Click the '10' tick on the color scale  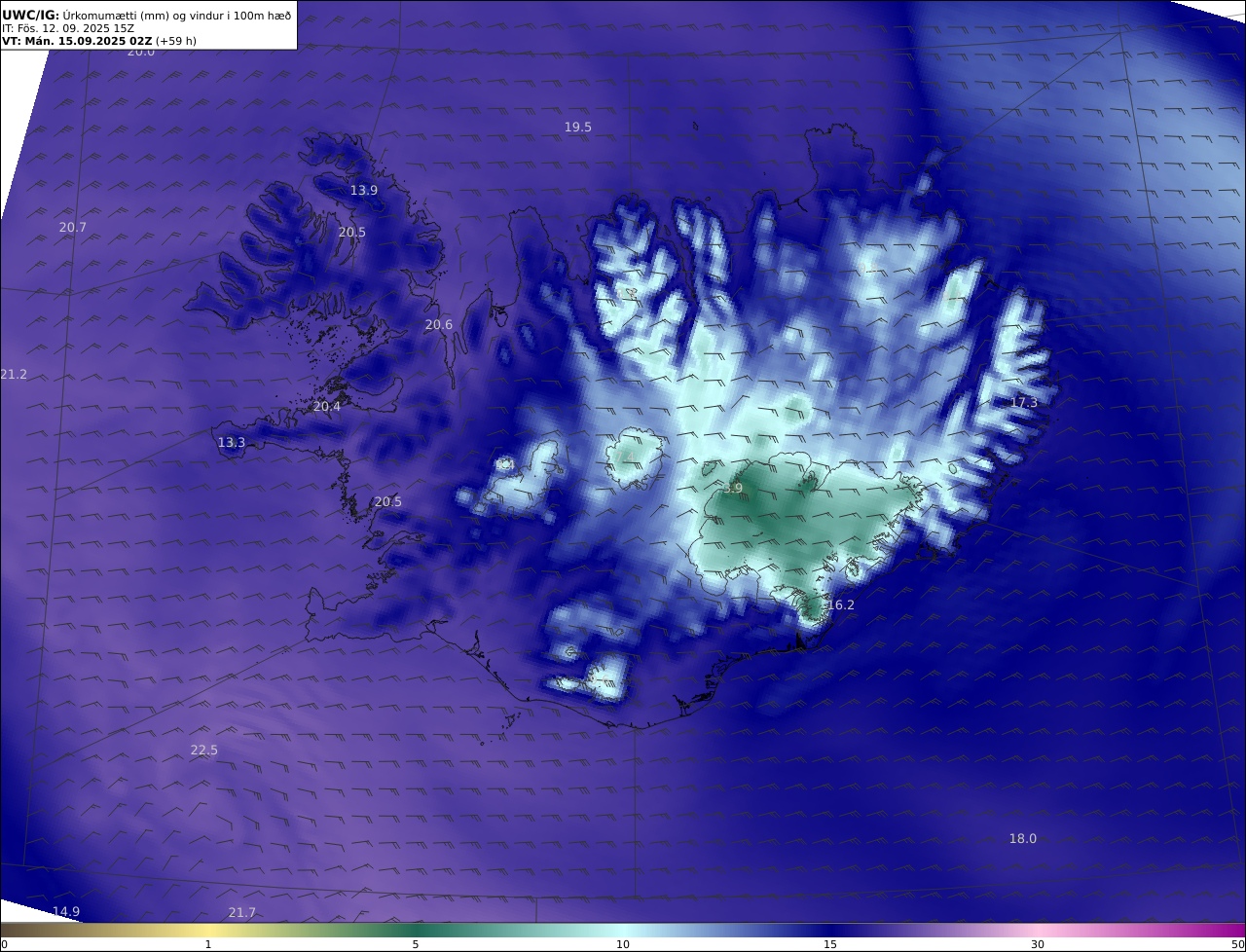623,944
